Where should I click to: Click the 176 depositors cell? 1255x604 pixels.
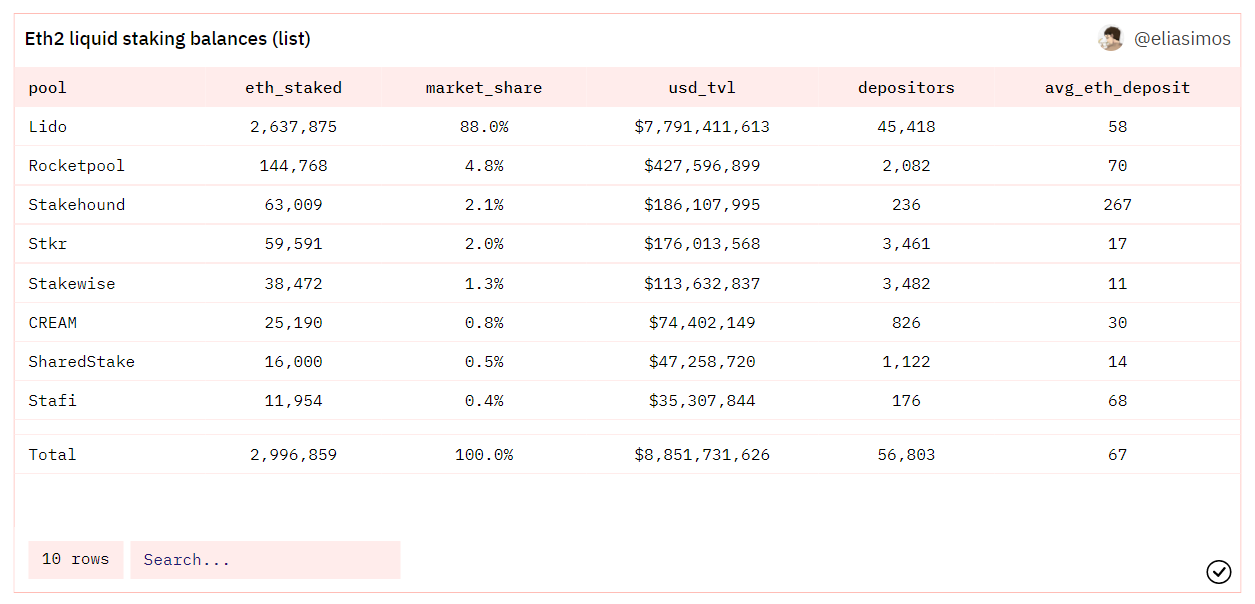click(906, 401)
